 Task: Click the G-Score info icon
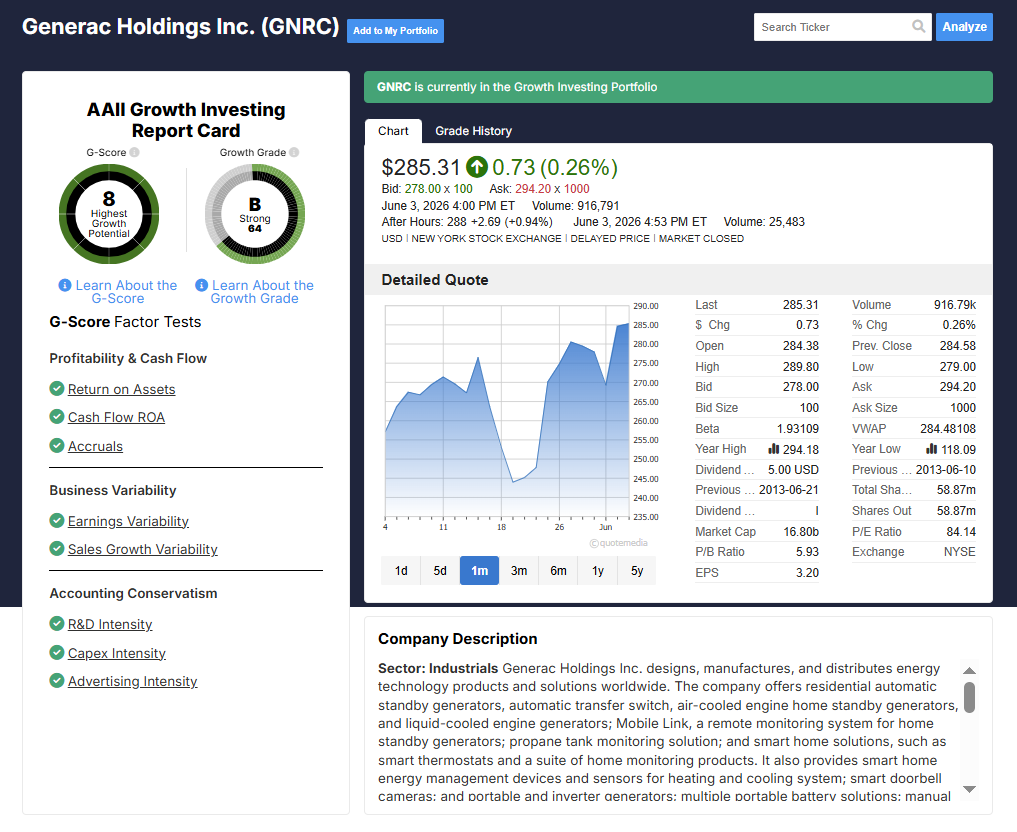click(x=134, y=152)
